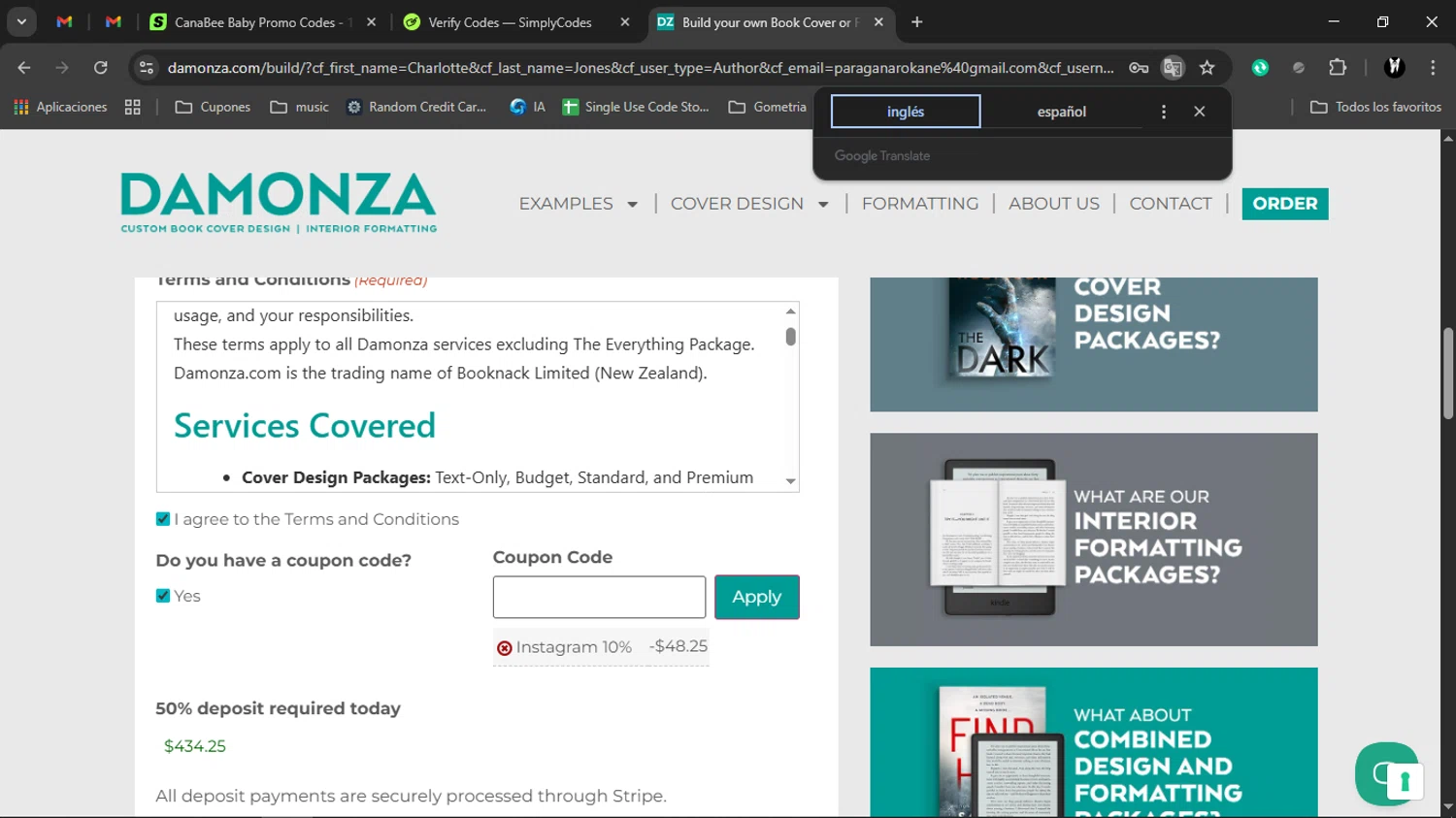
Task: Go to the ABOUT US page
Action: click(x=1054, y=204)
